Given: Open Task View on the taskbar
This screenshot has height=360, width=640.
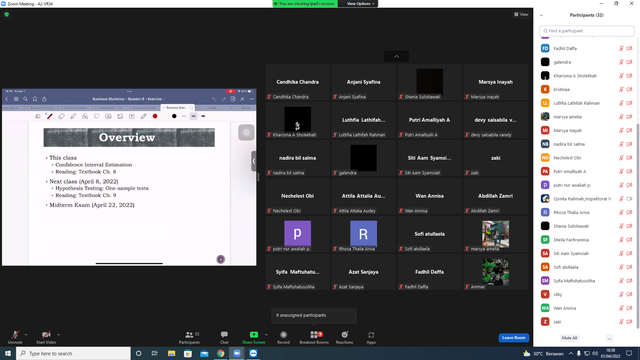Looking at the screenshot, I should click(155, 353).
